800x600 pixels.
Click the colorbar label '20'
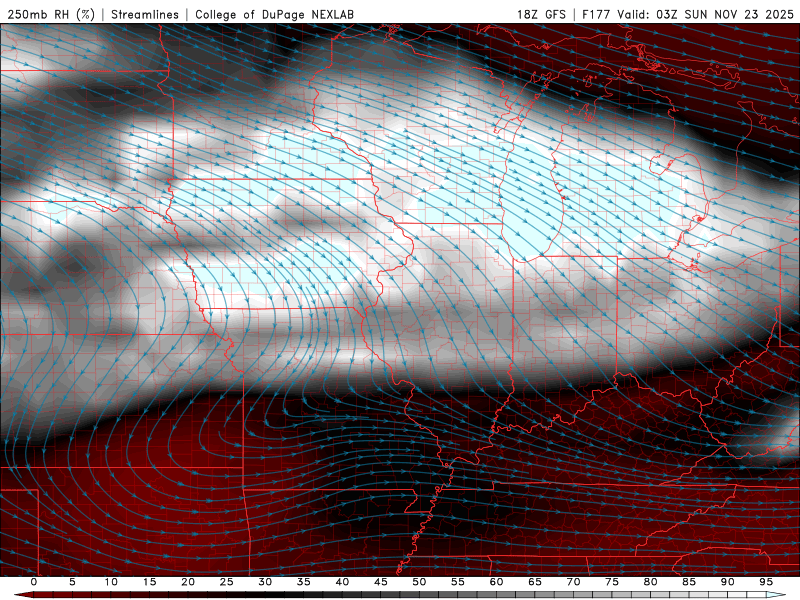point(188,582)
